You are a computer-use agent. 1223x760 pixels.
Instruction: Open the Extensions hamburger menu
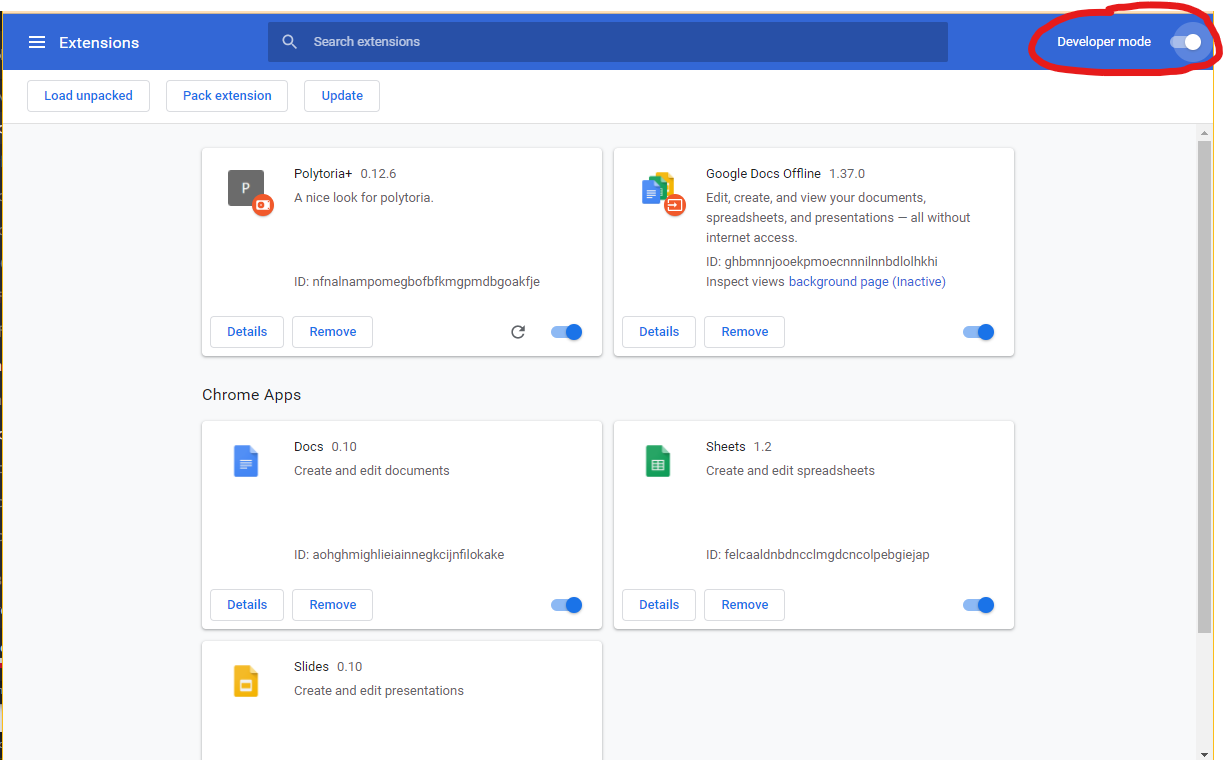click(x=37, y=42)
